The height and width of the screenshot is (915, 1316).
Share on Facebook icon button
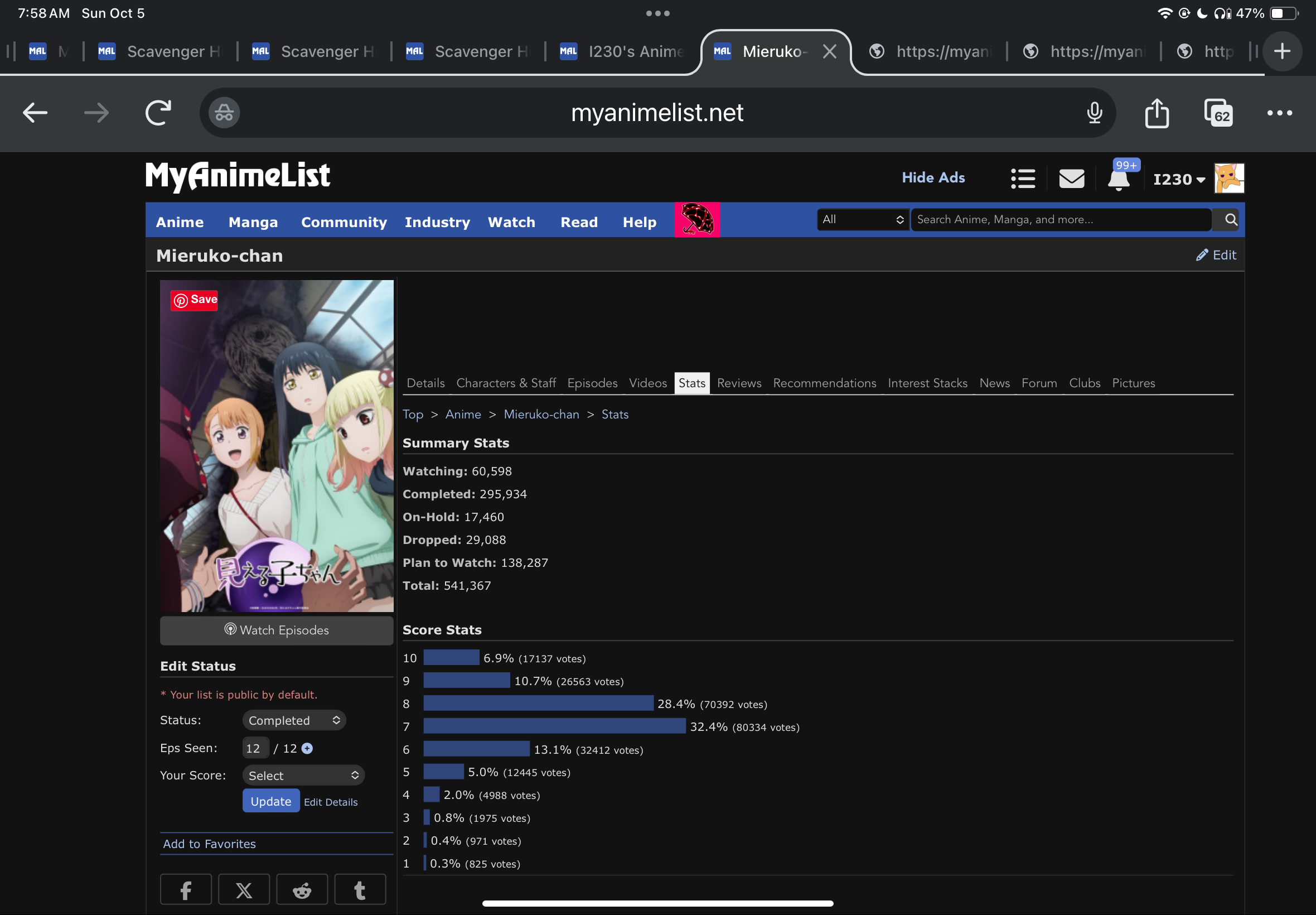pyautogui.click(x=186, y=890)
